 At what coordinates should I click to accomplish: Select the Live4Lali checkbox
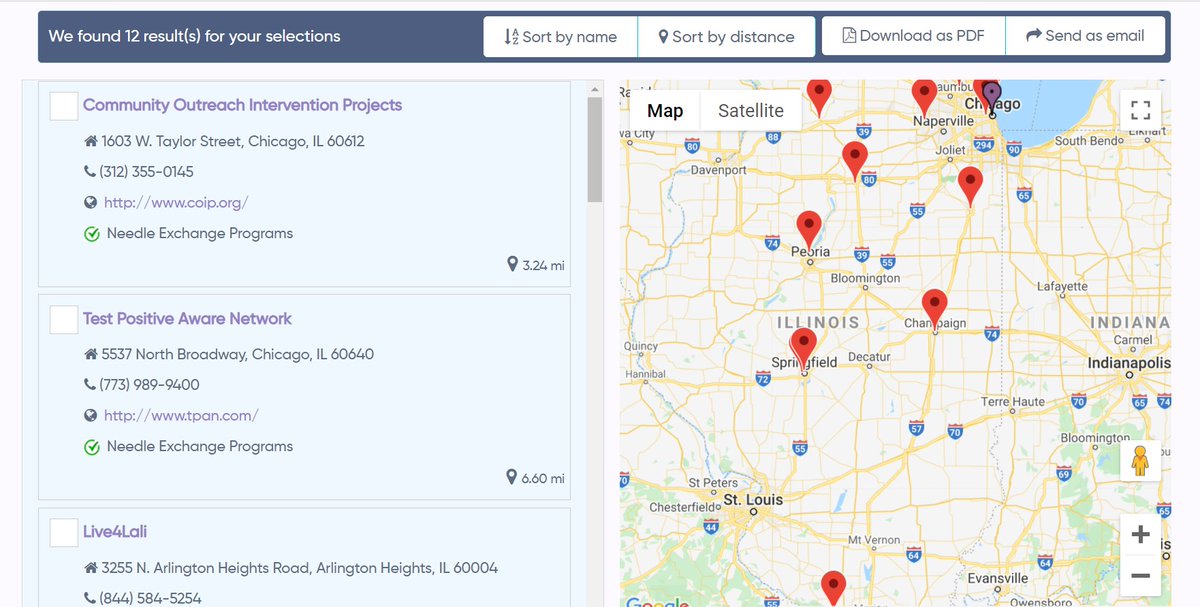(x=64, y=532)
